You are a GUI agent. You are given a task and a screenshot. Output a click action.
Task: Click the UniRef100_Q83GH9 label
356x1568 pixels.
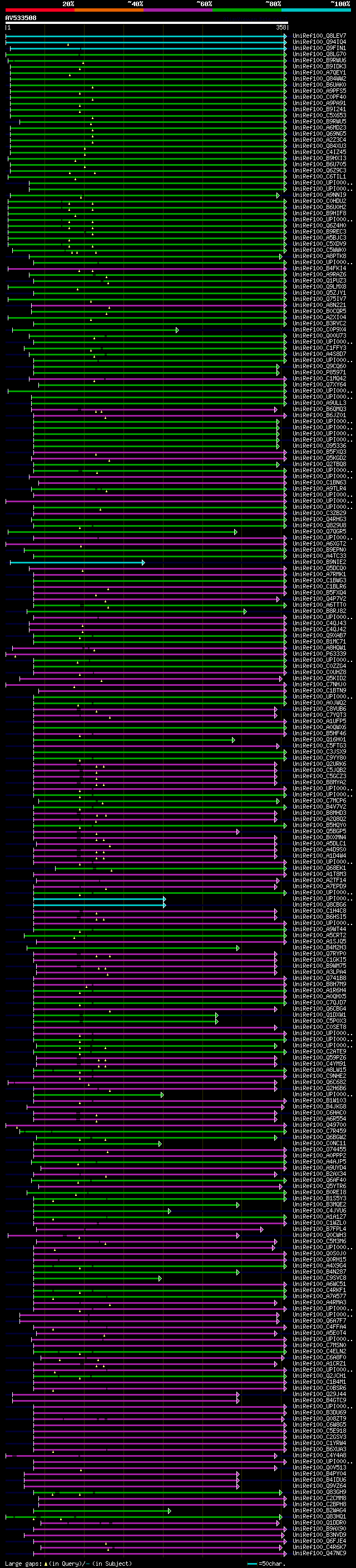319,1492
